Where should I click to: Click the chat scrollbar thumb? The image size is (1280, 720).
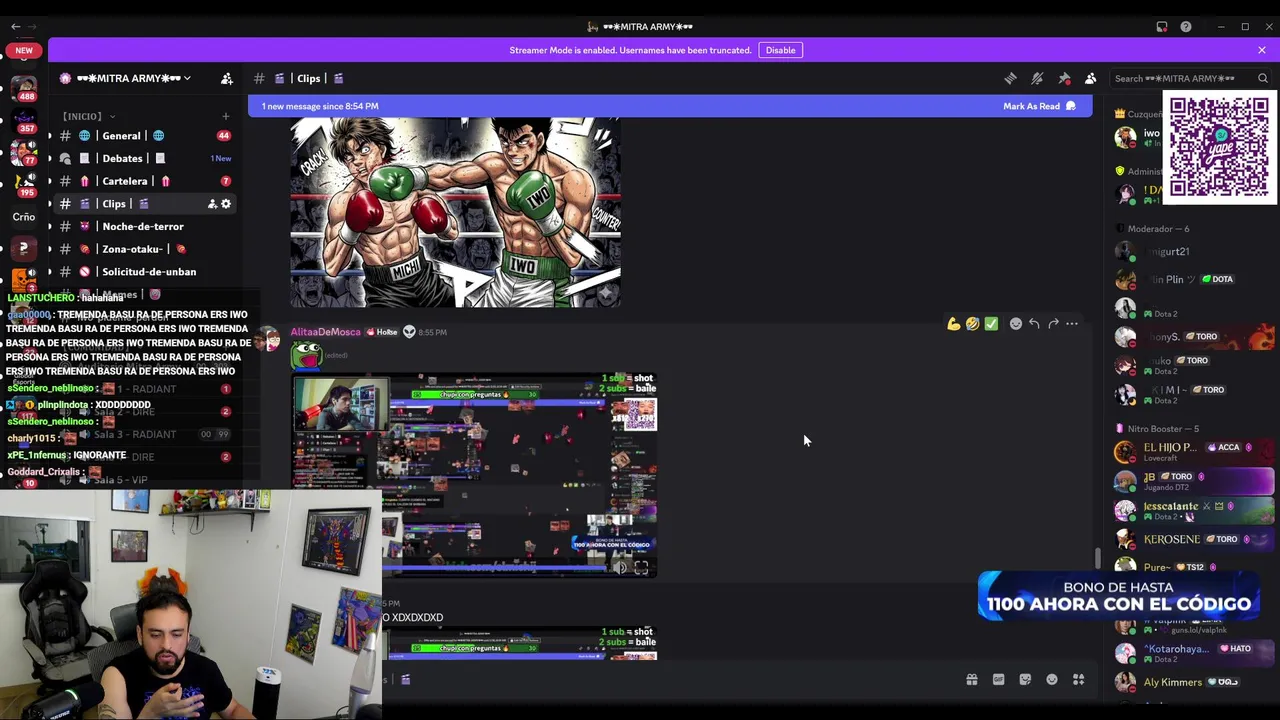(x=1097, y=558)
